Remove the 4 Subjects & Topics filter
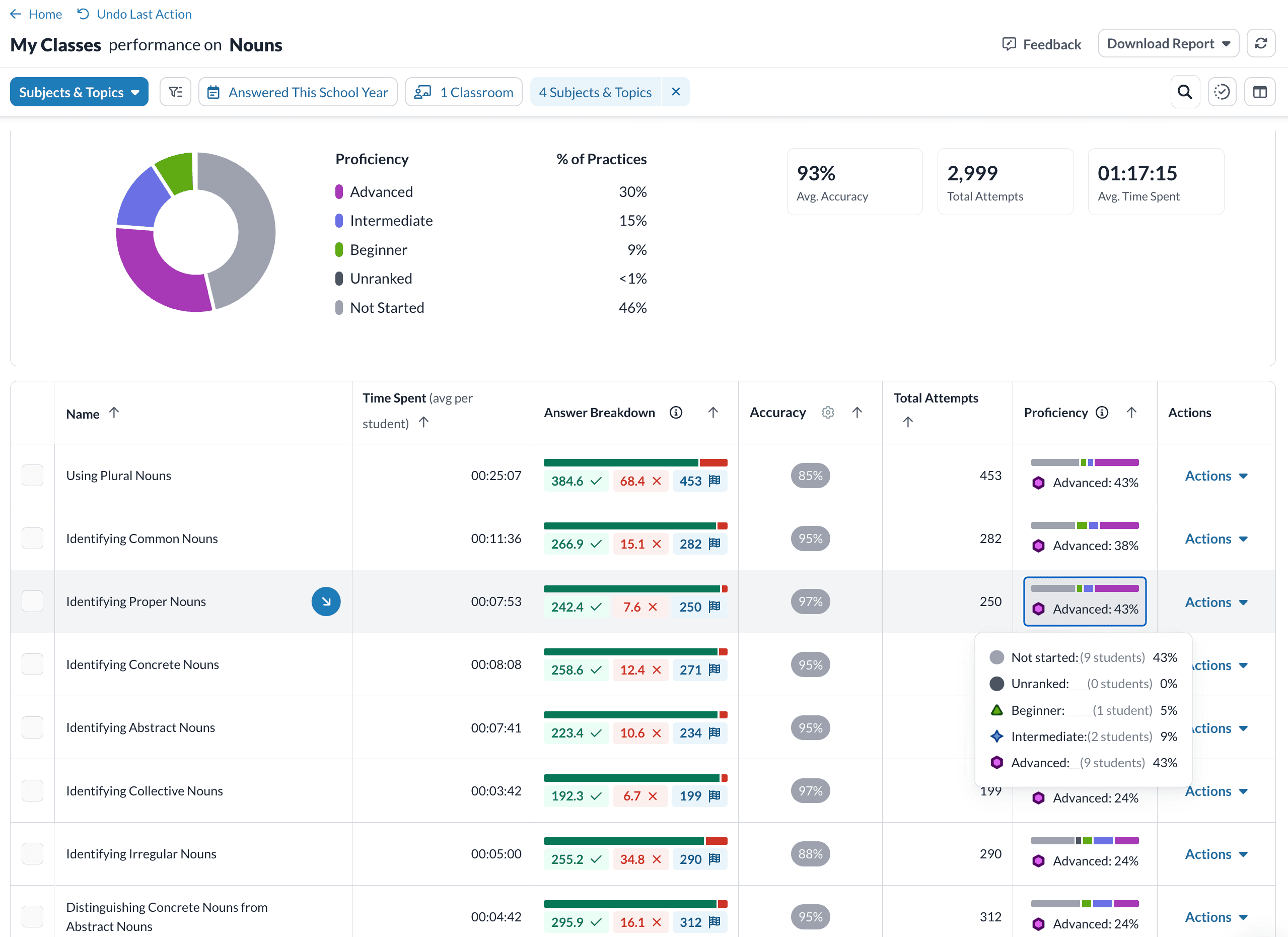 675,92
